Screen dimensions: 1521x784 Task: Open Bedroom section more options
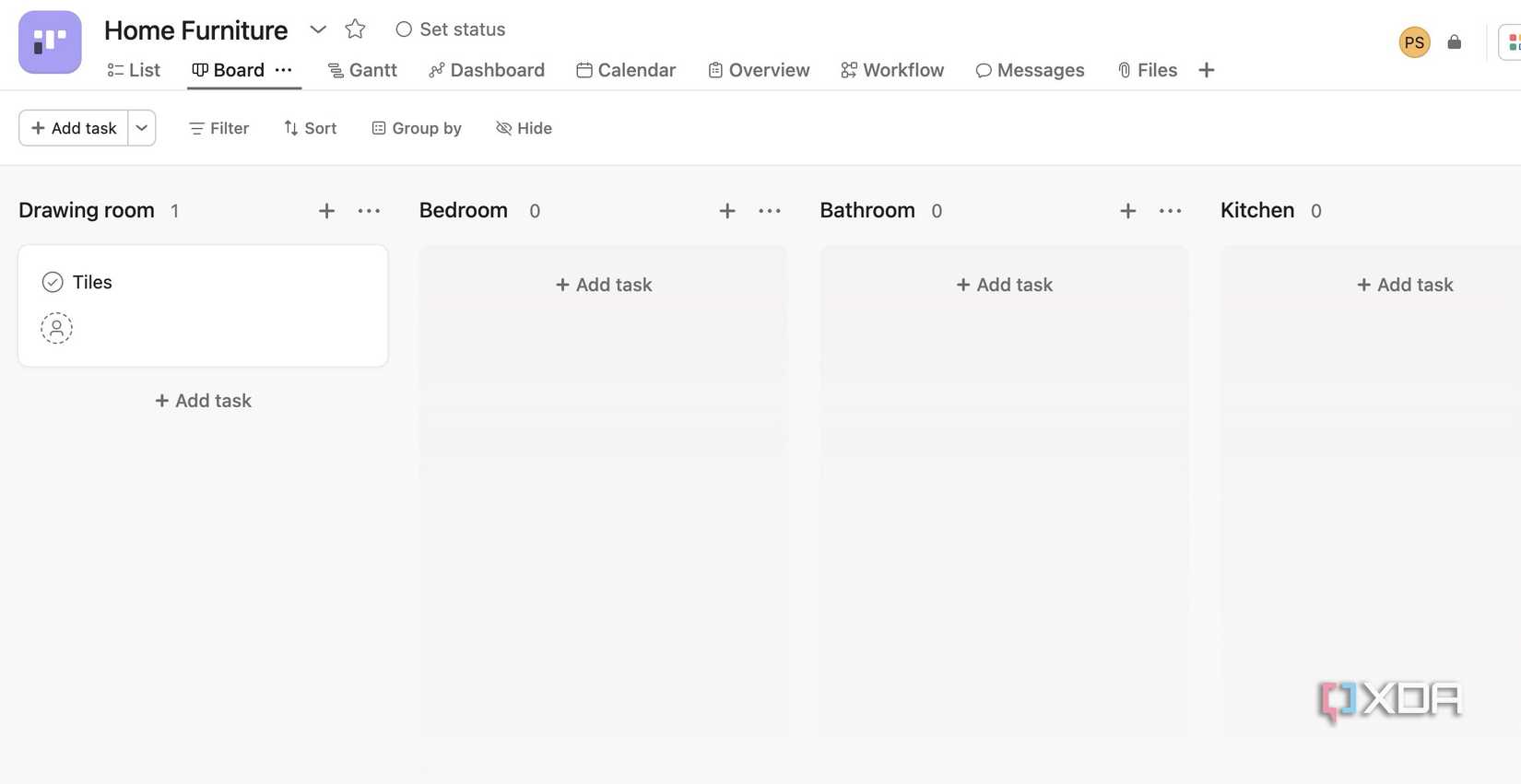tap(770, 211)
